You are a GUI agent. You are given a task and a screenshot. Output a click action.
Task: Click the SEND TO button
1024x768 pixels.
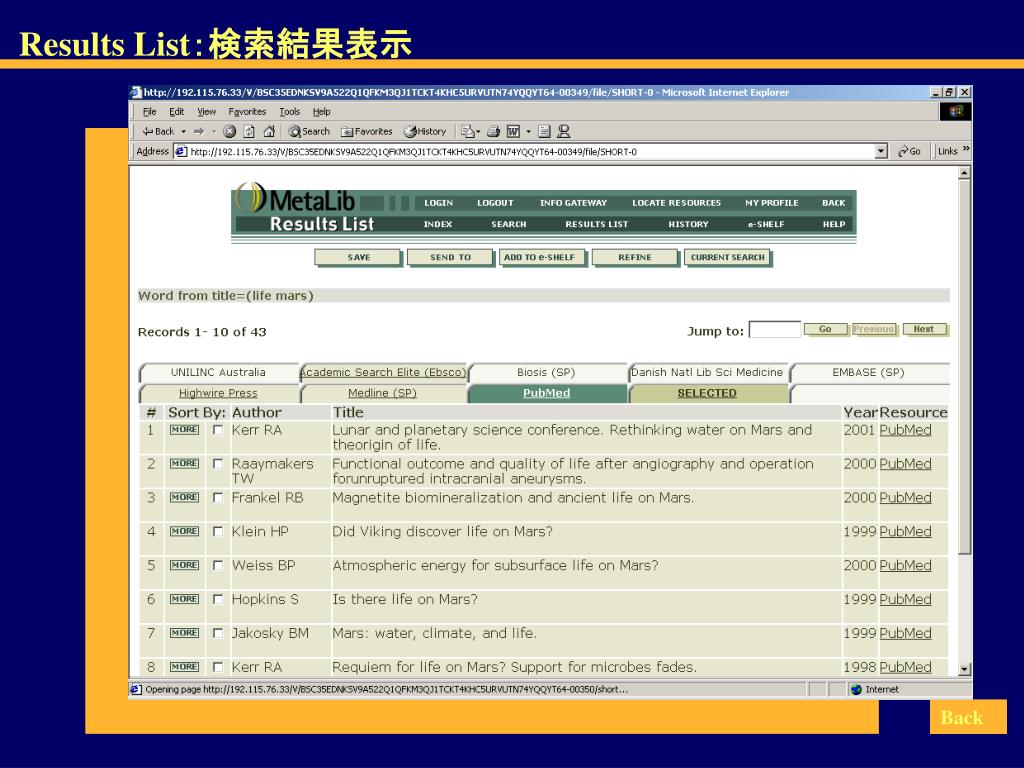[450, 257]
